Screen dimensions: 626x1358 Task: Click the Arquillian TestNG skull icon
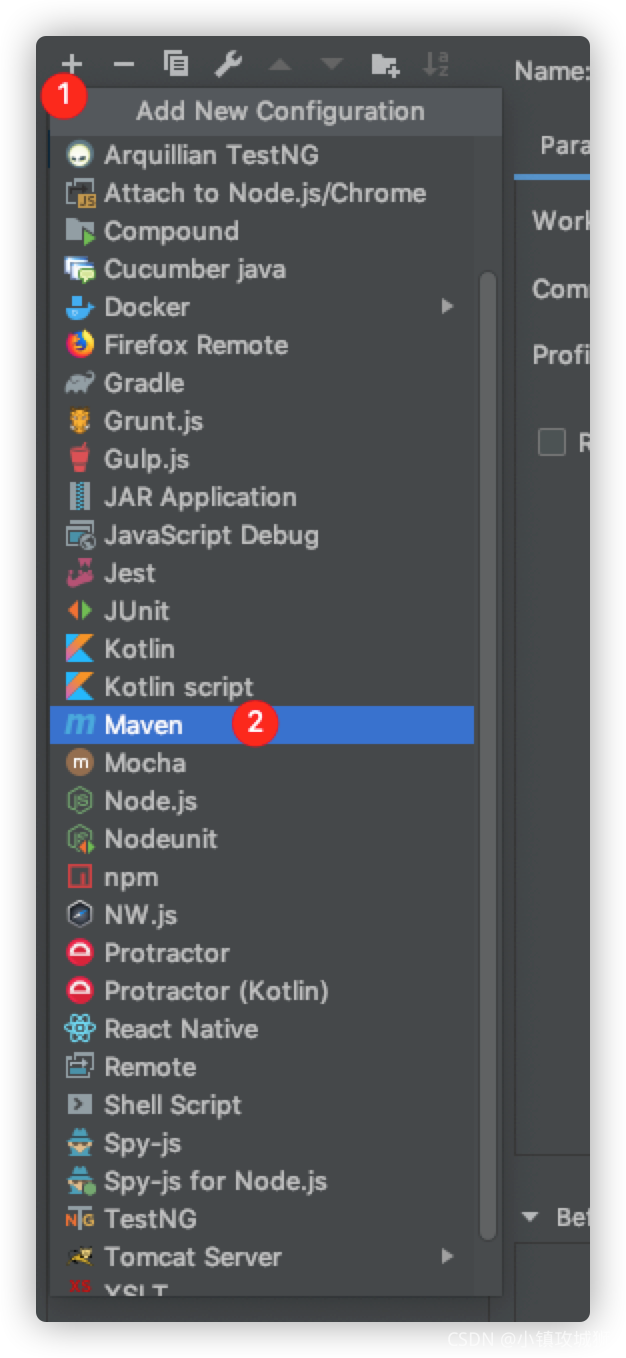[x=80, y=155]
